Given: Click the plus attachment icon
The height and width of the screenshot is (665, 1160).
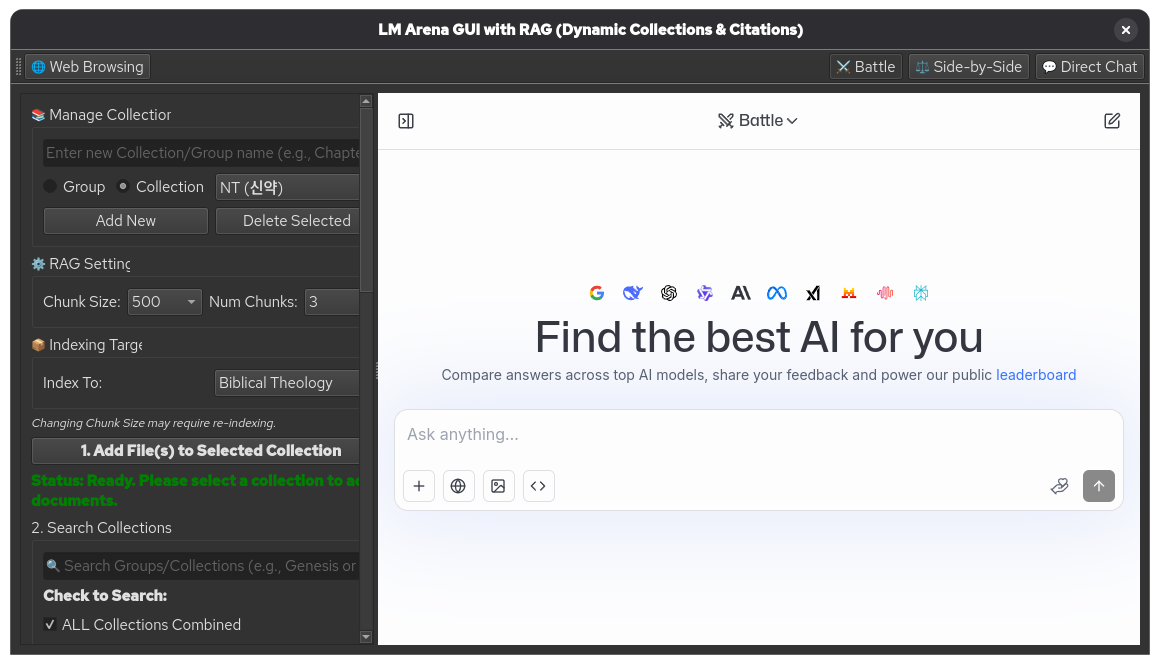Looking at the screenshot, I should [419, 486].
